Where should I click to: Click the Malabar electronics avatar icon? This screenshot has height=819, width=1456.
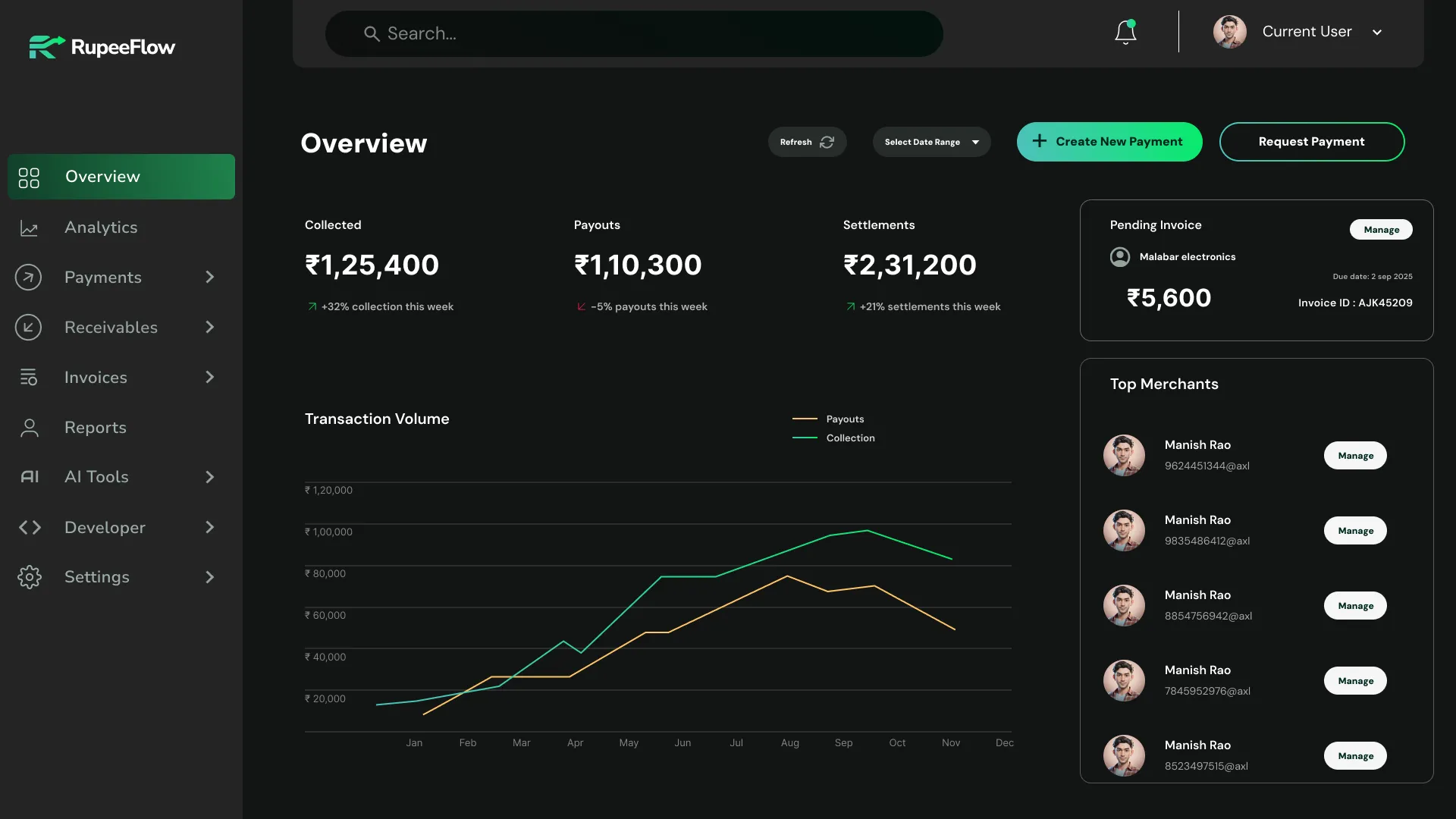(x=1120, y=257)
